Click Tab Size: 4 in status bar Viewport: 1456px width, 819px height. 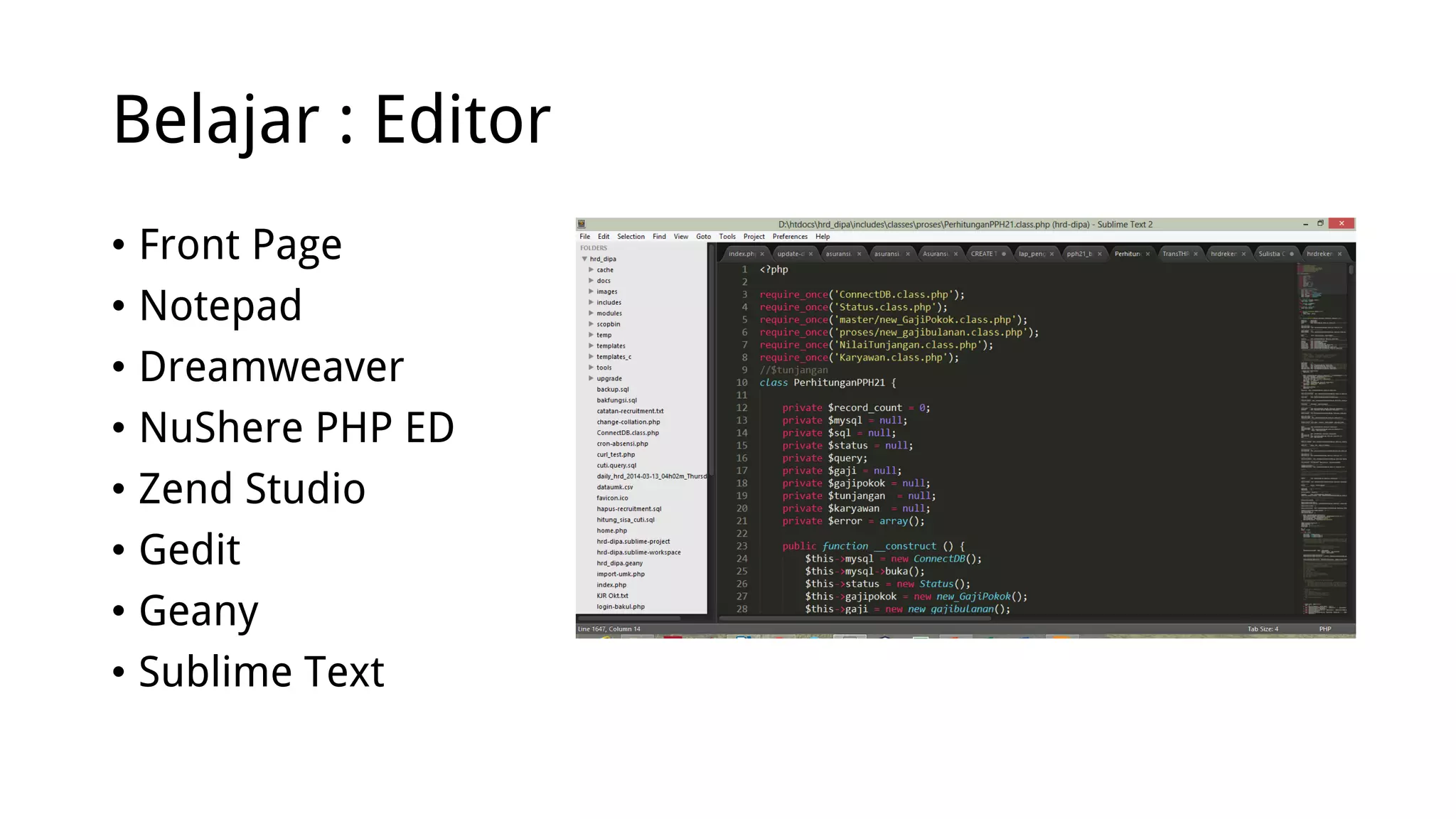coord(1263,628)
